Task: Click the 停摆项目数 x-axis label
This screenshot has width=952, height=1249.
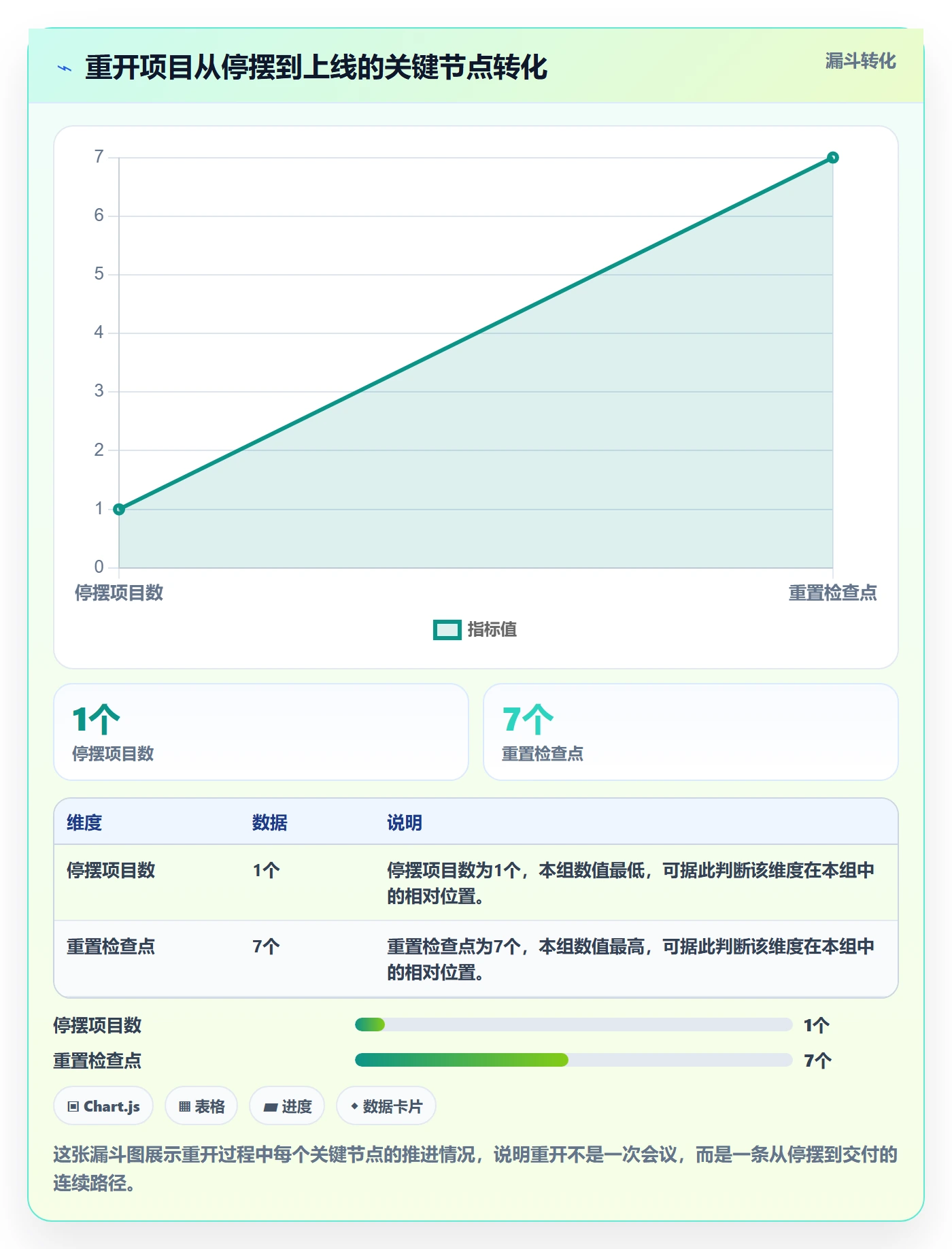Action: (119, 593)
